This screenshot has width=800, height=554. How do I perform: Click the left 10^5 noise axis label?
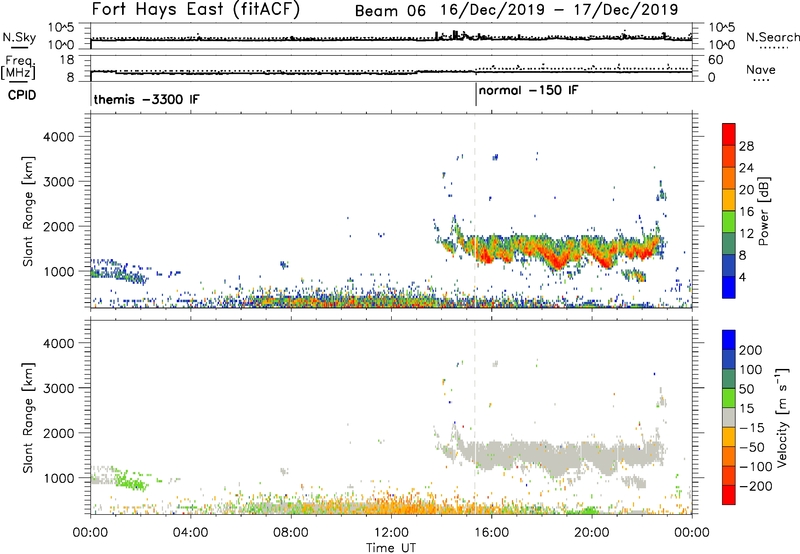(x=61, y=27)
